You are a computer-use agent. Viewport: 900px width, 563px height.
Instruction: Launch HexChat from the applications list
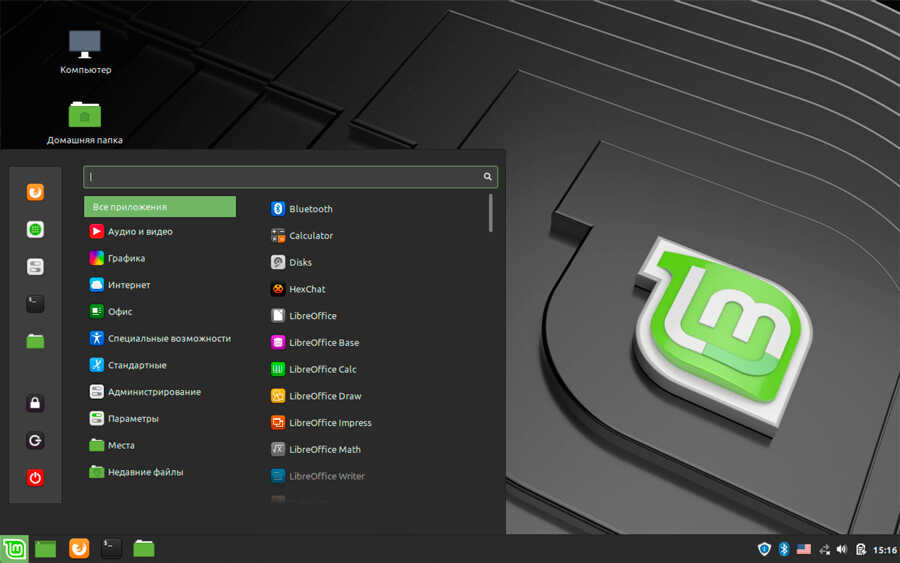point(306,289)
